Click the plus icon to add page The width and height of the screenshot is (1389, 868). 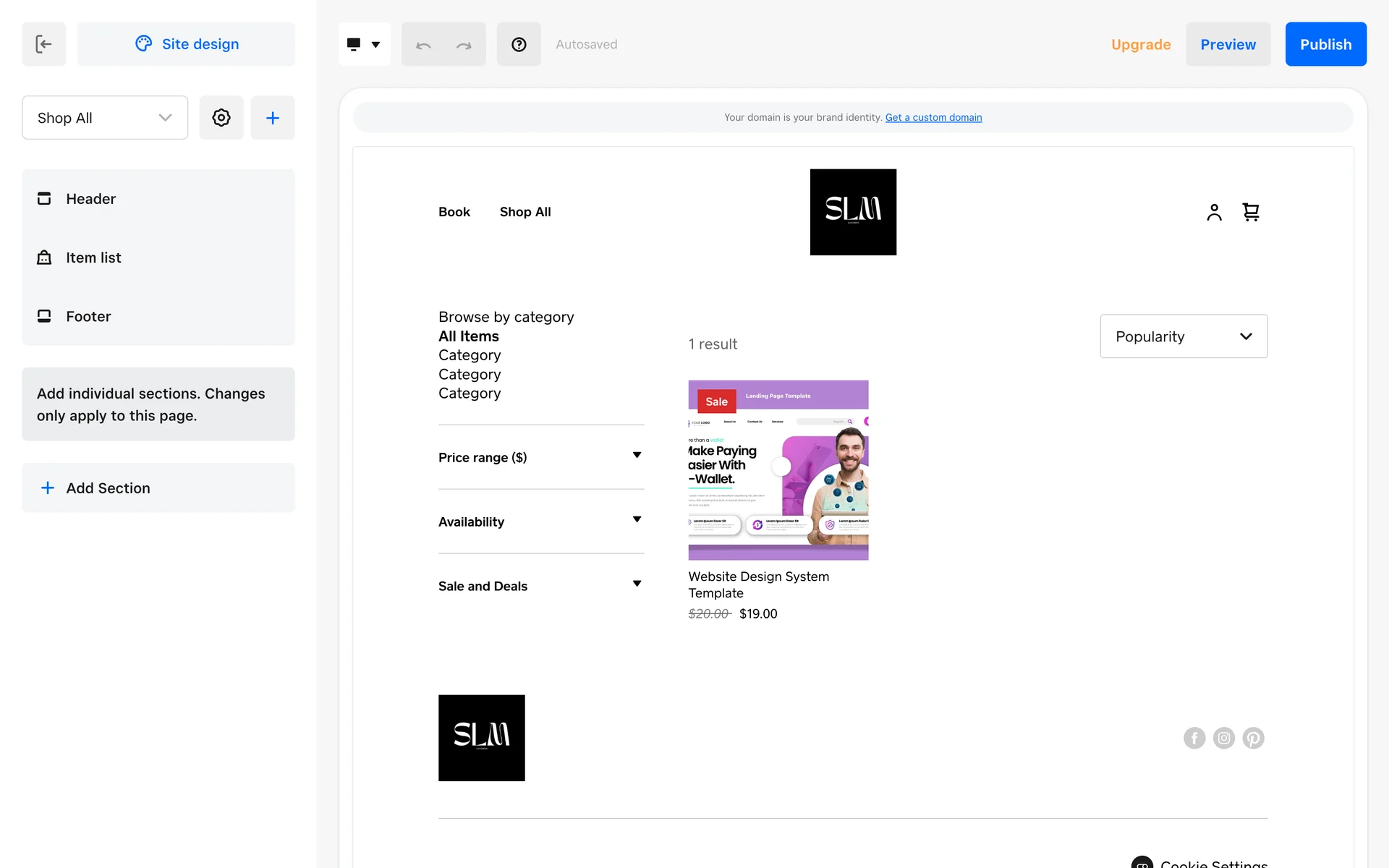[x=272, y=118]
